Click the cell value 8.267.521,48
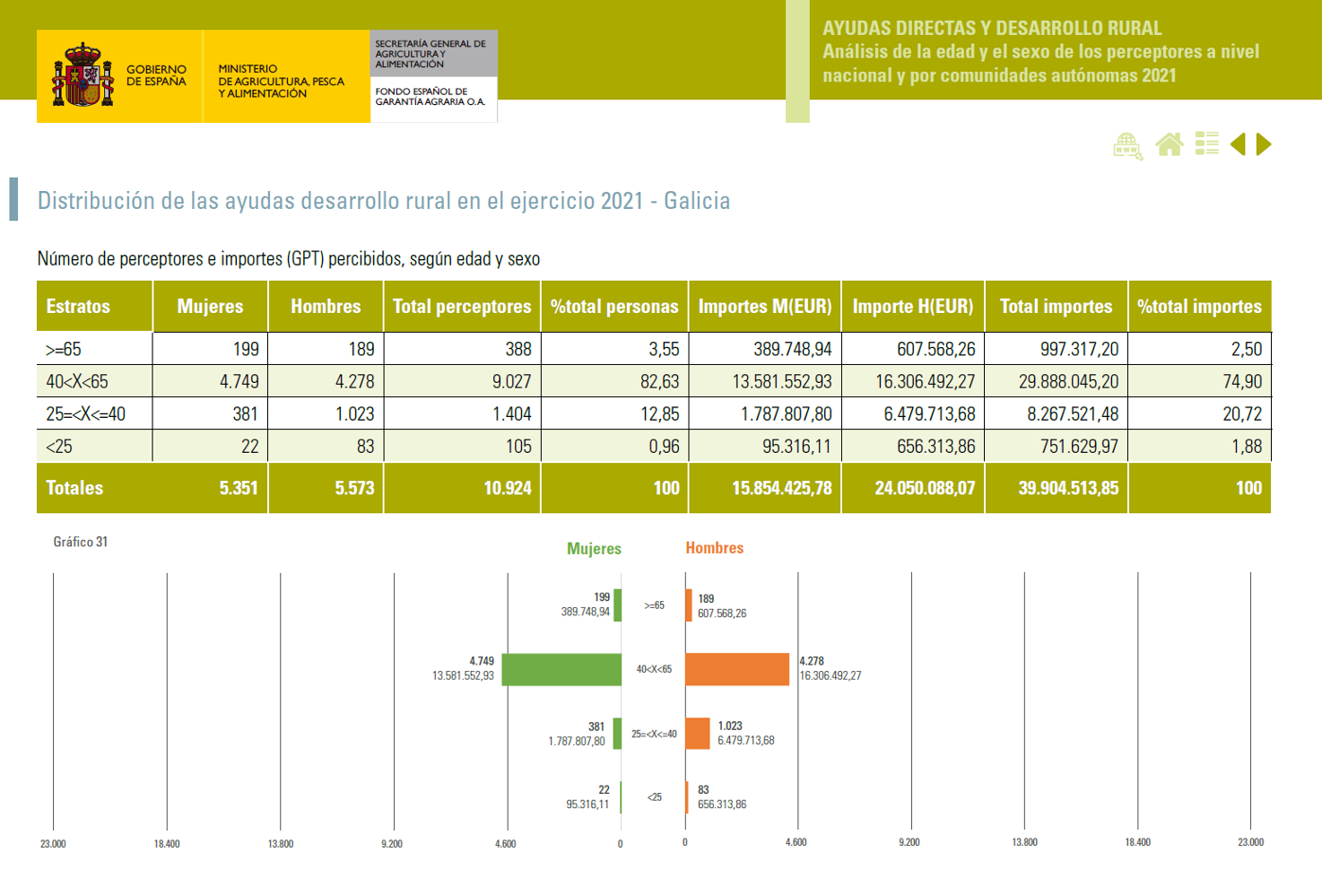 [1073, 414]
